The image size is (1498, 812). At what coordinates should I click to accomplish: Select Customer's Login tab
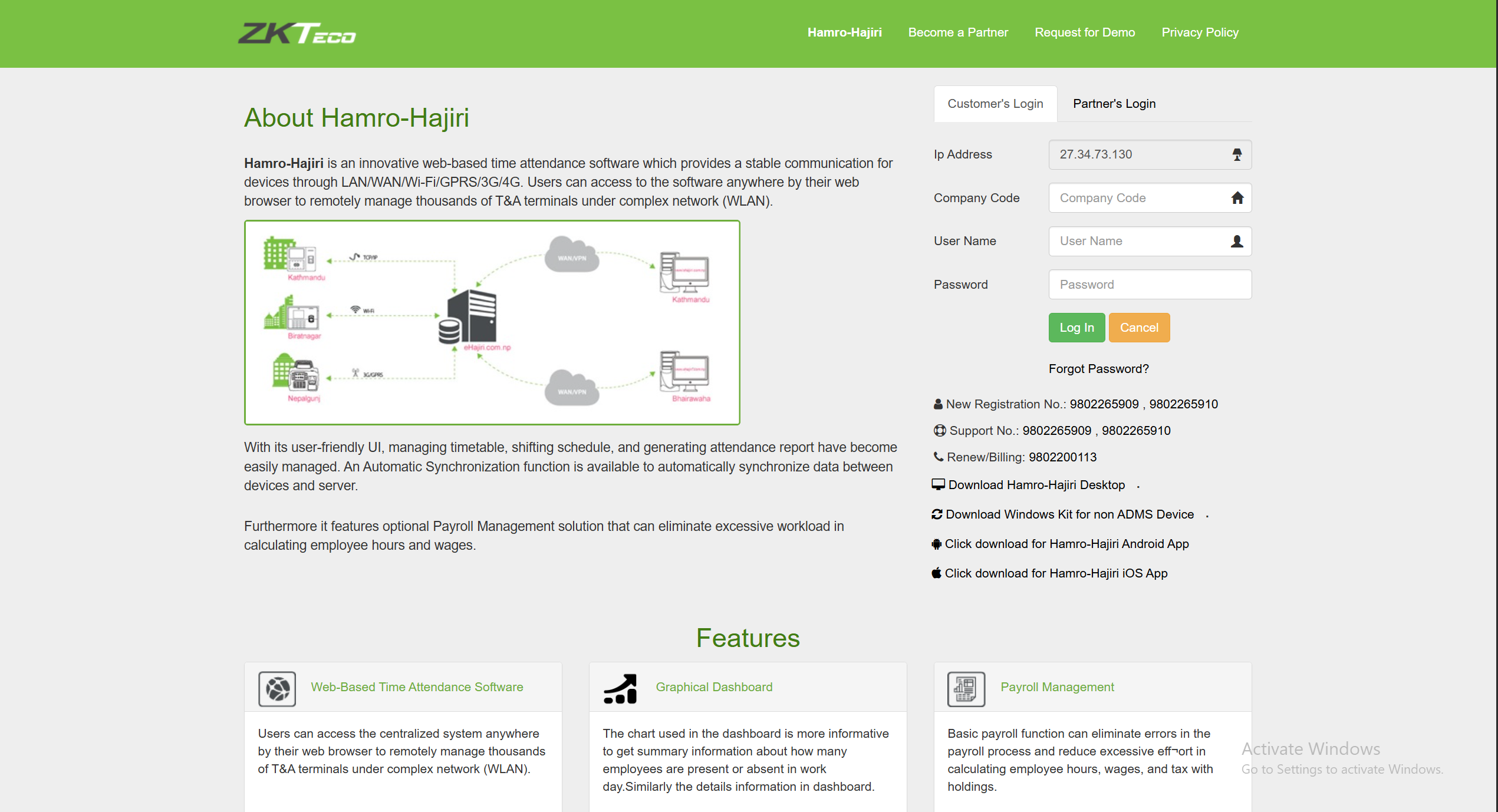tap(995, 104)
